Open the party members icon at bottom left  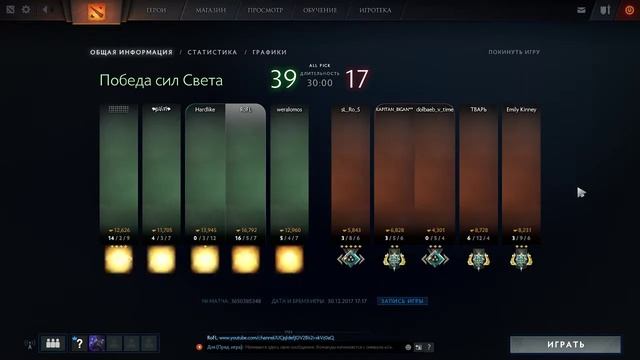coord(53,343)
